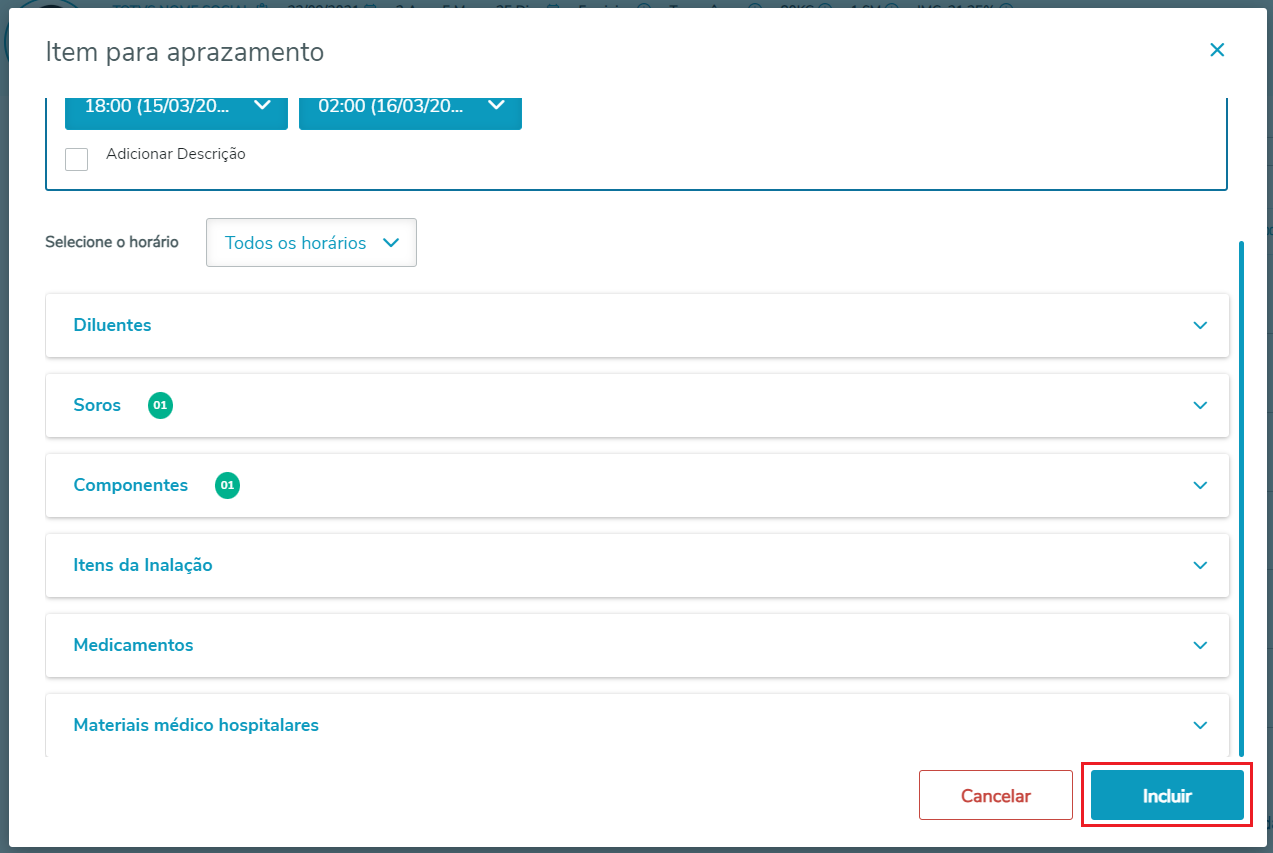Click the Componentes chevron arrow icon
The height and width of the screenshot is (853, 1273).
[1200, 485]
